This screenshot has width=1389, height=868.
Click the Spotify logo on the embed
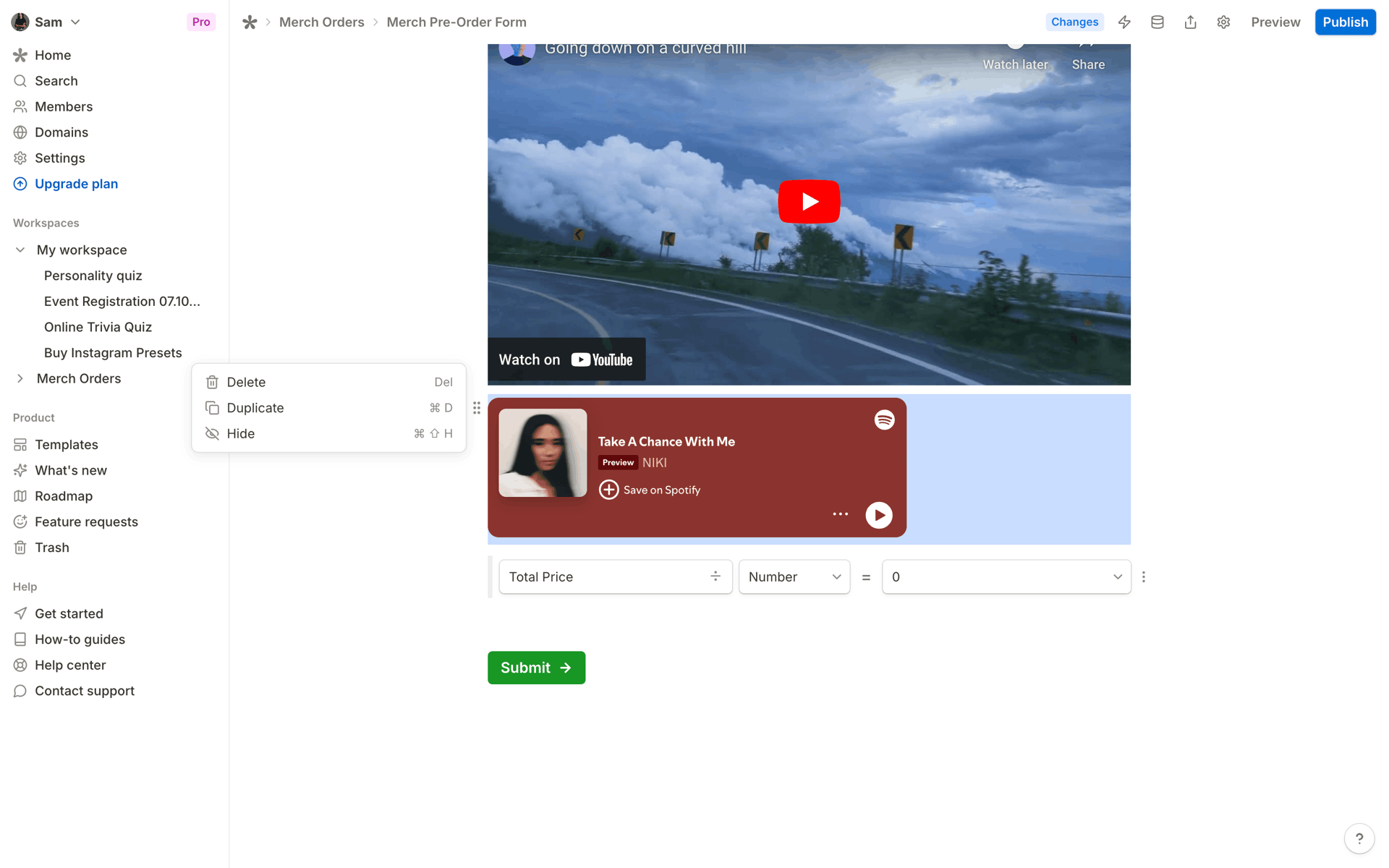tap(884, 420)
